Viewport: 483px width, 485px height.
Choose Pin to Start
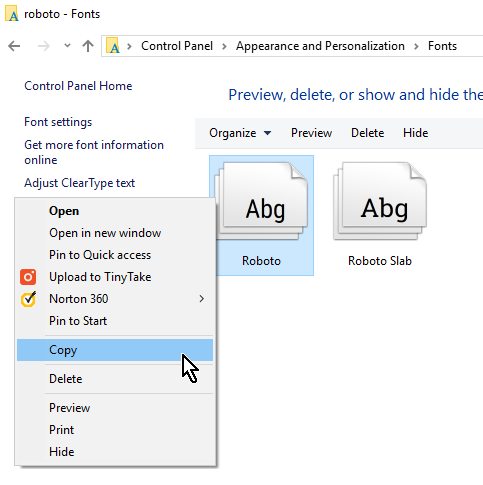115,321
